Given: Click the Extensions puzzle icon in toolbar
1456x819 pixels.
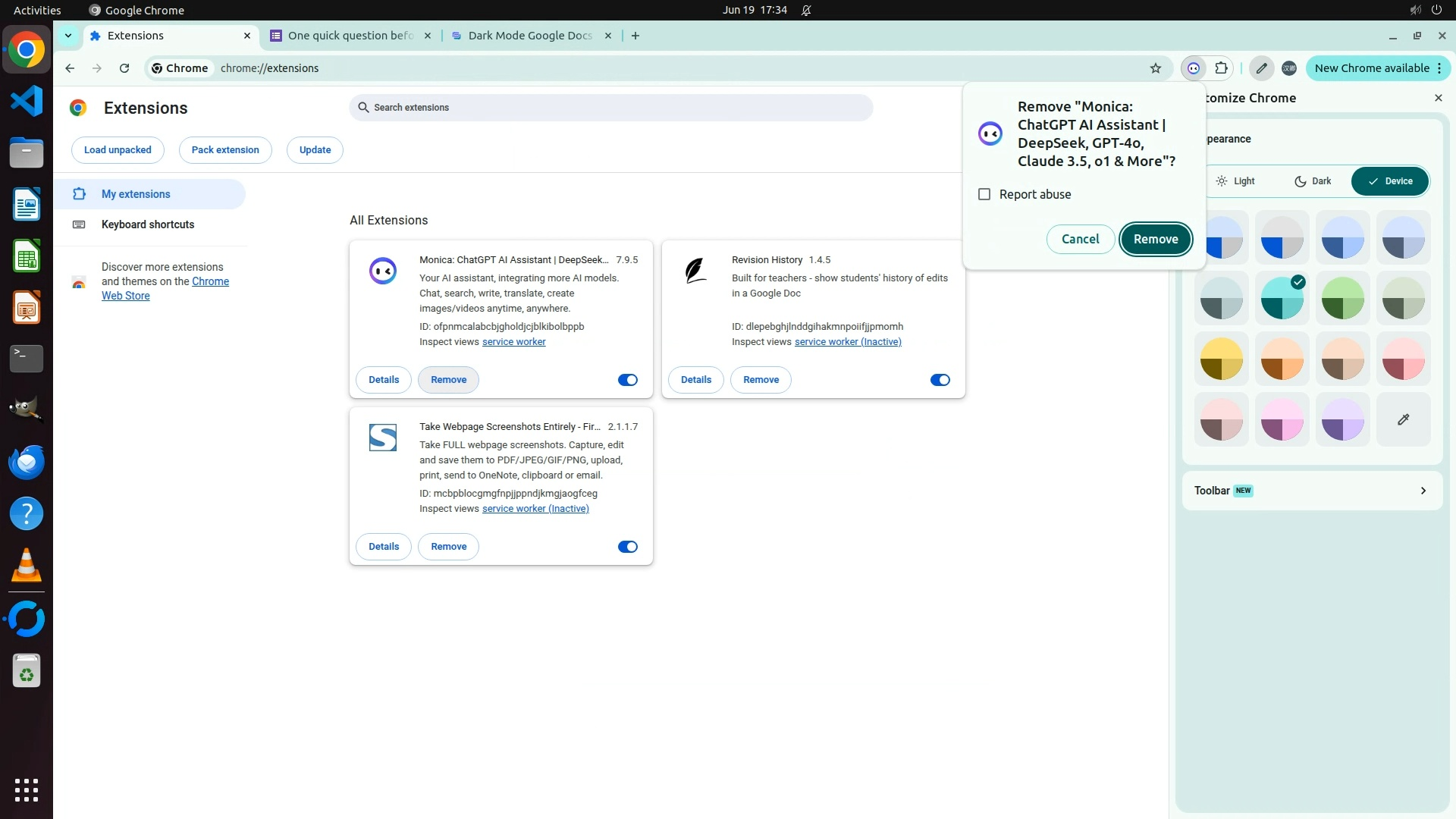Looking at the screenshot, I should click(1221, 68).
